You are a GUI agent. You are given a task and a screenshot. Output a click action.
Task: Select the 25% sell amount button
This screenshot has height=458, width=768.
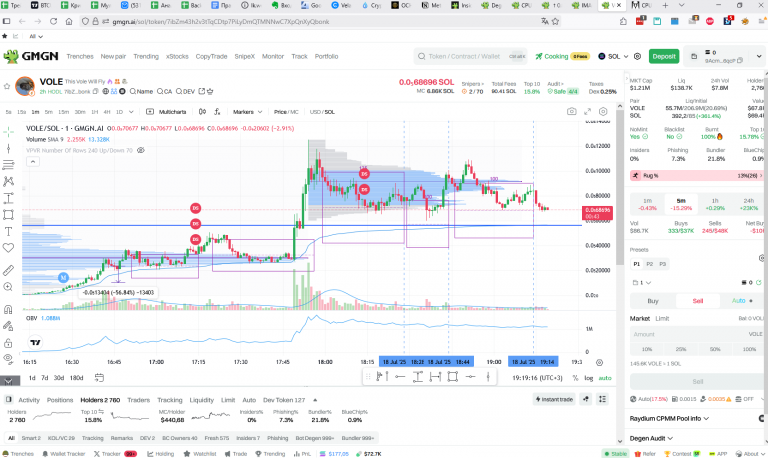tap(681, 349)
